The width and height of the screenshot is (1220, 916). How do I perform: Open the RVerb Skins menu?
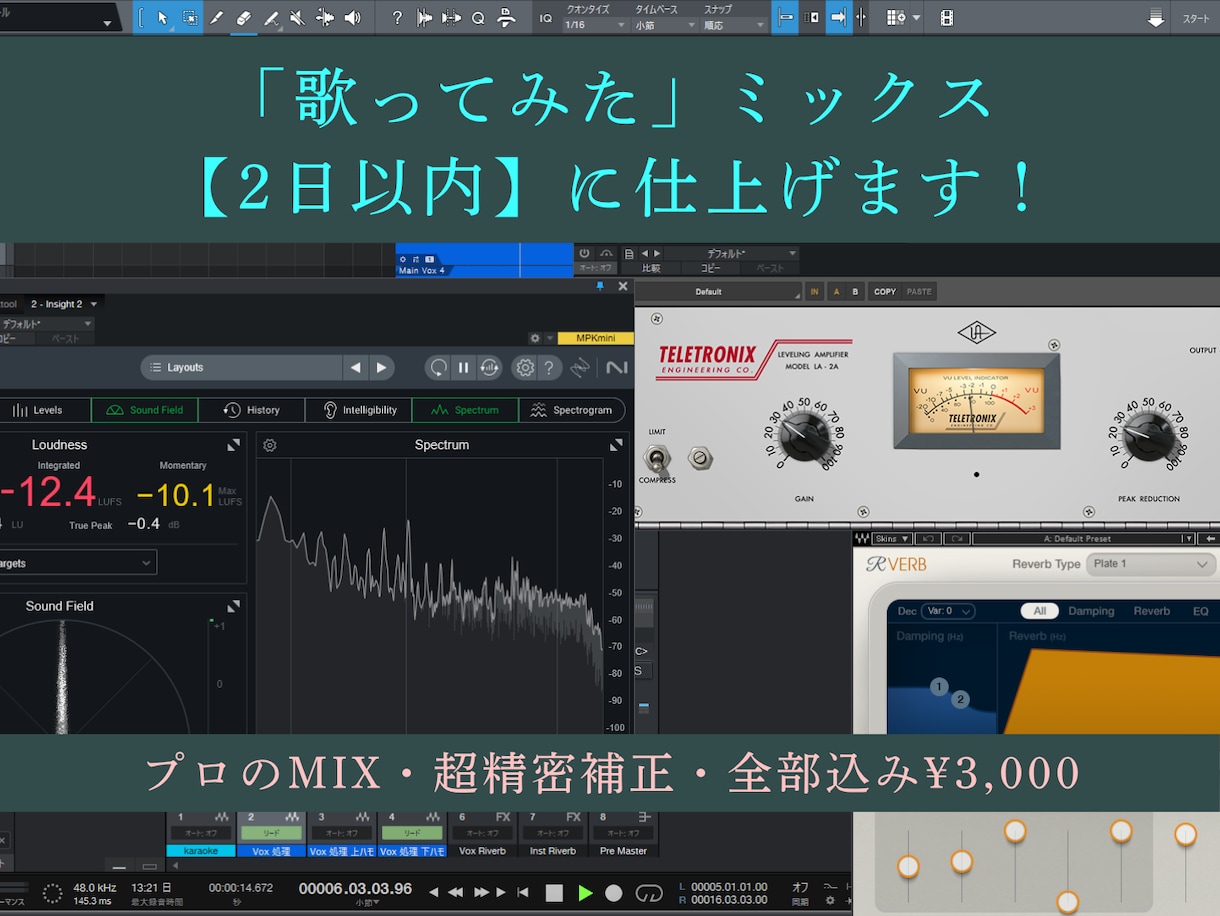coord(891,539)
